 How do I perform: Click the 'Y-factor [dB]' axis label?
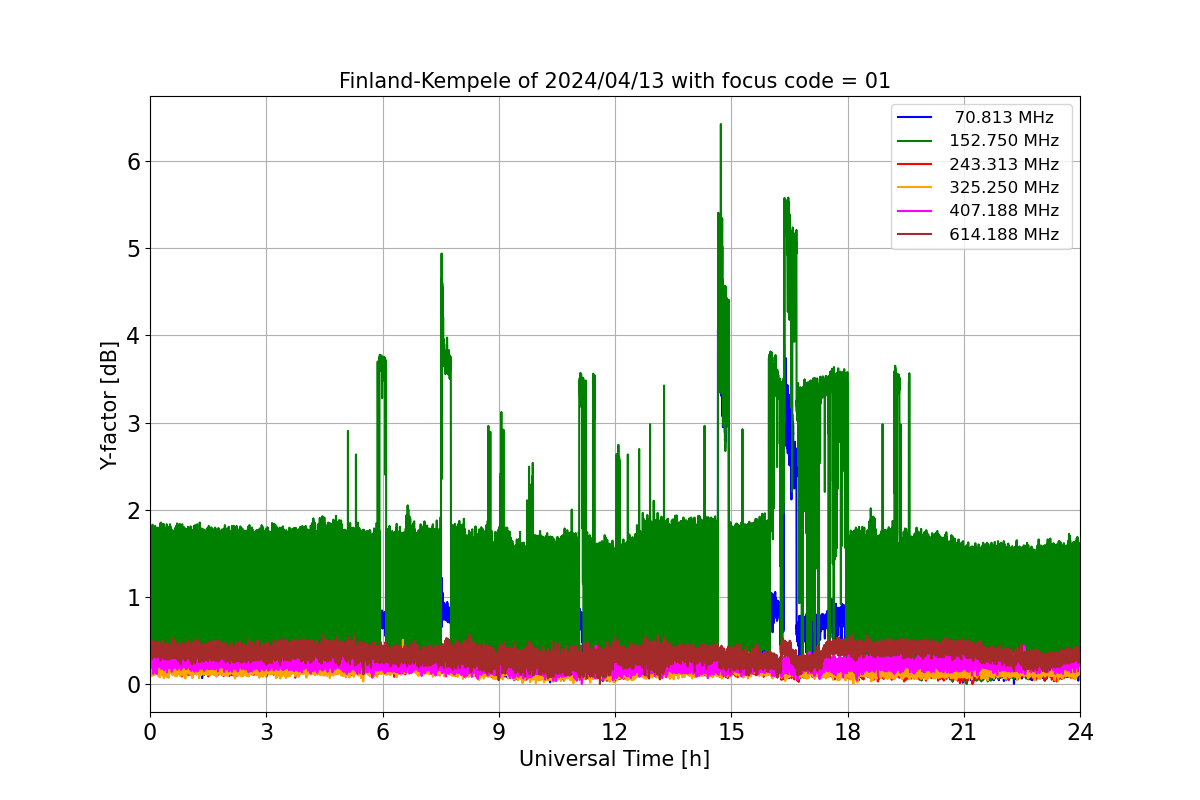(109, 405)
